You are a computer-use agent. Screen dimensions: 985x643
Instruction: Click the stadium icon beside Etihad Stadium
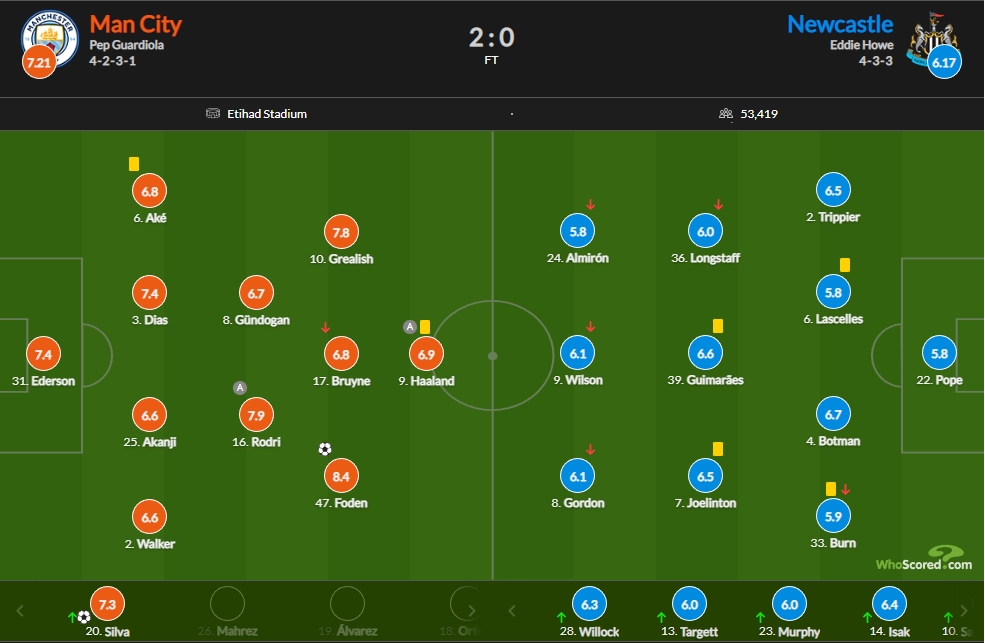pyautogui.click(x=213, y=114)
